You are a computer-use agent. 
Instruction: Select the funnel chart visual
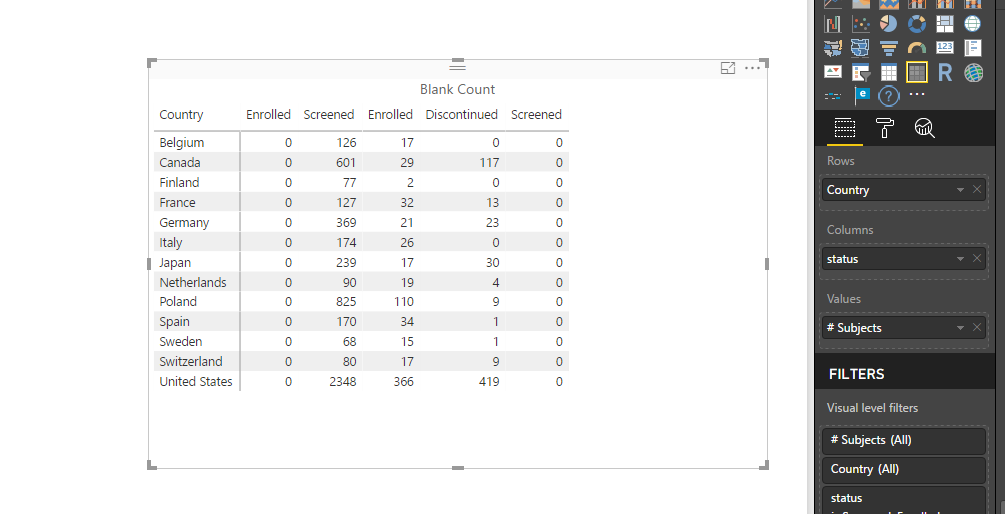click(x=888, y=48)
